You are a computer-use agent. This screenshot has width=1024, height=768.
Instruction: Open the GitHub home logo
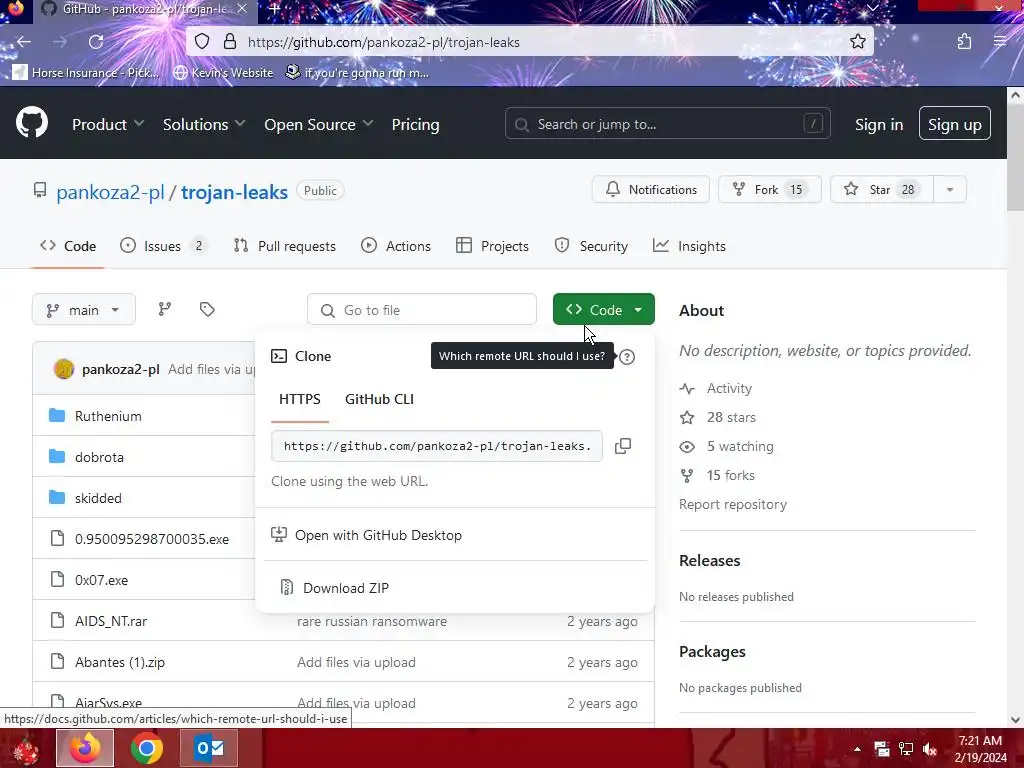coord(31,123)
